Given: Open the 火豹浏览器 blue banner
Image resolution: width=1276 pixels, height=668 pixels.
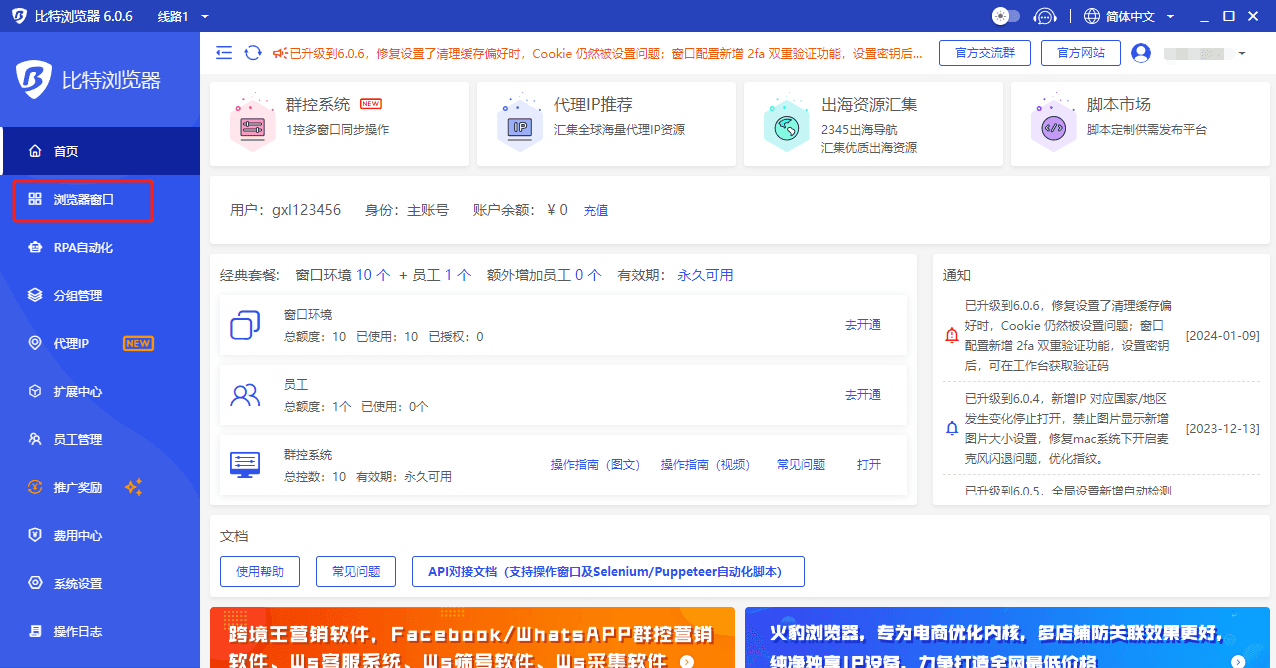Looking at the screenshot, I should (x=1006, y=638).
